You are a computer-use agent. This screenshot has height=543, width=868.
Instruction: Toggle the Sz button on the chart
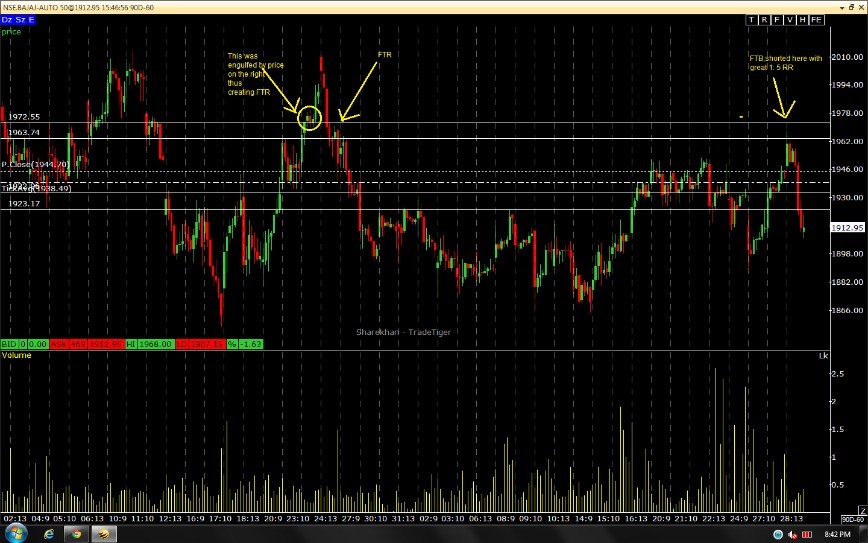[x=20, y=20]
